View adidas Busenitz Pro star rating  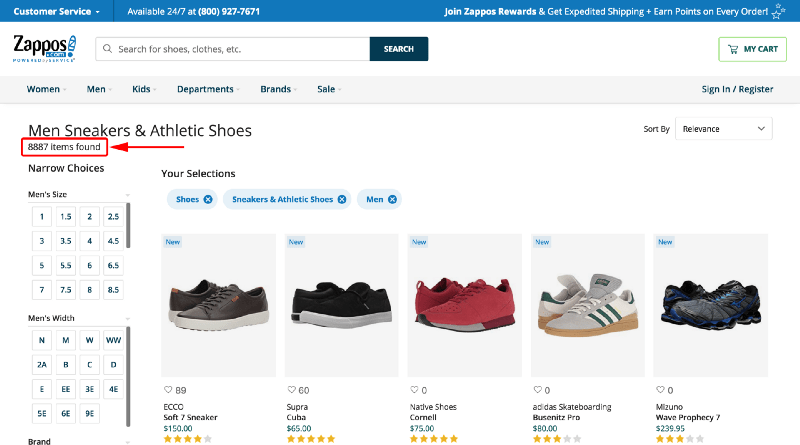point(557,439)
